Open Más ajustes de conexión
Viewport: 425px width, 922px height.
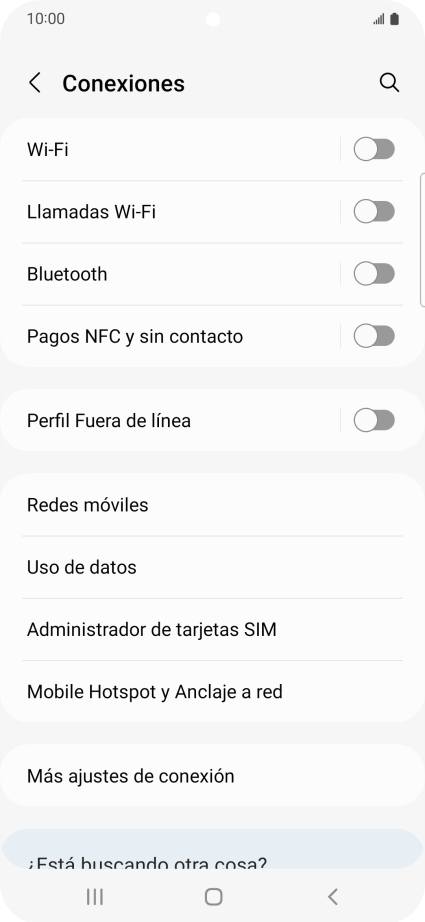[x=212, y=776]
